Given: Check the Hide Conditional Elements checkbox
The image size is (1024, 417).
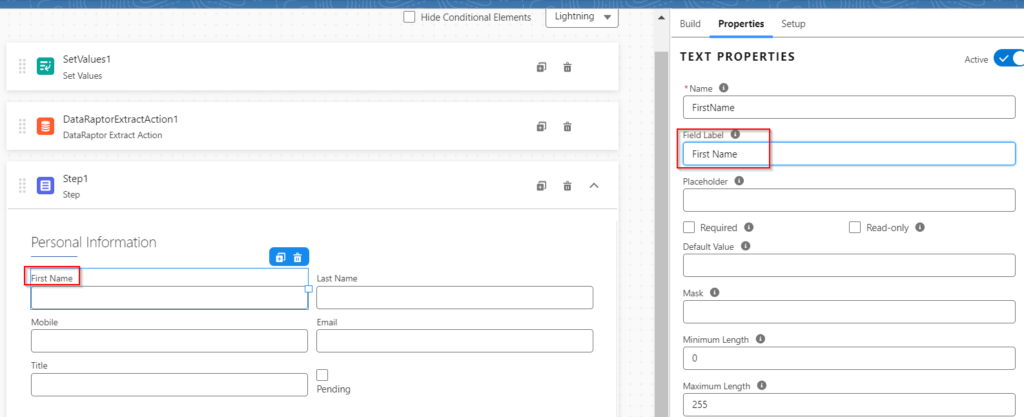Looking at the screenshot, I should (x=409, y=17).
